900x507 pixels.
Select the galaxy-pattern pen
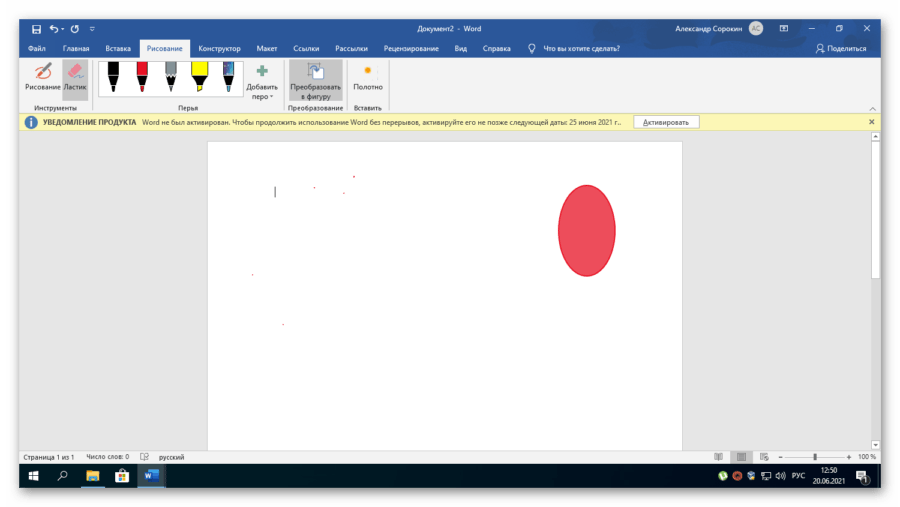[x=228, y=77]
